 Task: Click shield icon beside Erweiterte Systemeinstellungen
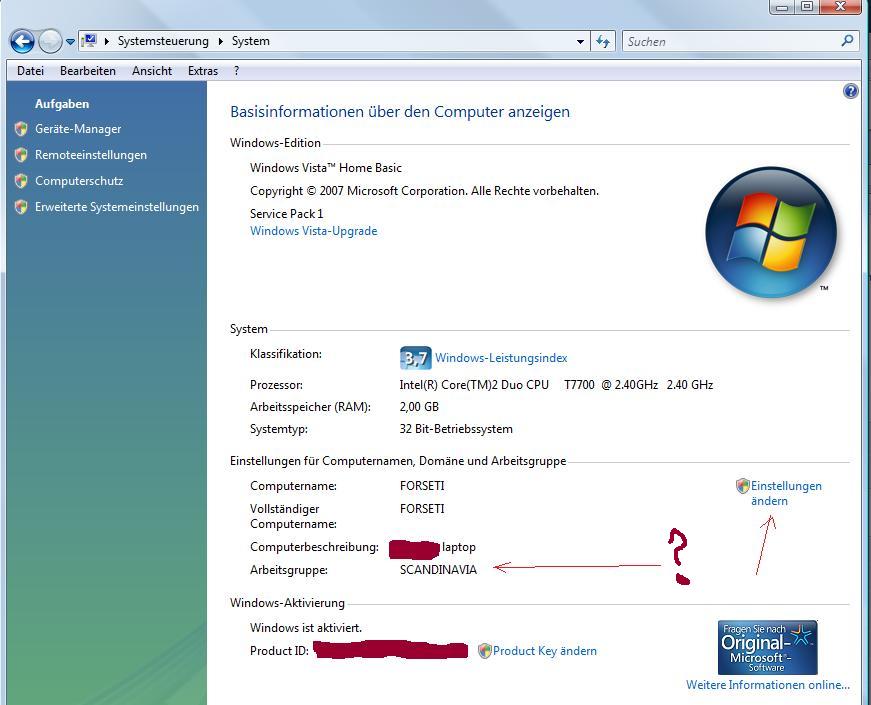click(21, 207)
